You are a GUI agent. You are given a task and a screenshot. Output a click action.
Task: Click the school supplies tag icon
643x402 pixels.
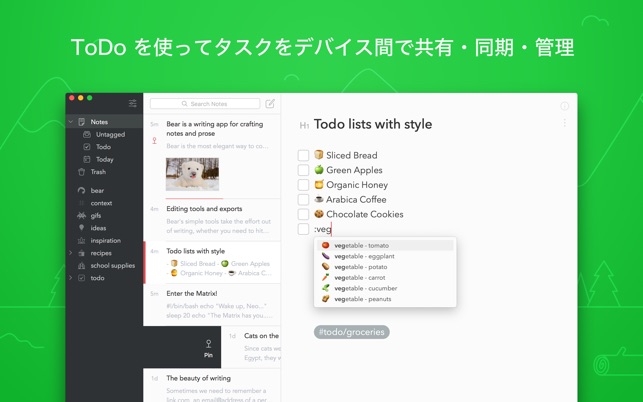tap(82, 265)
